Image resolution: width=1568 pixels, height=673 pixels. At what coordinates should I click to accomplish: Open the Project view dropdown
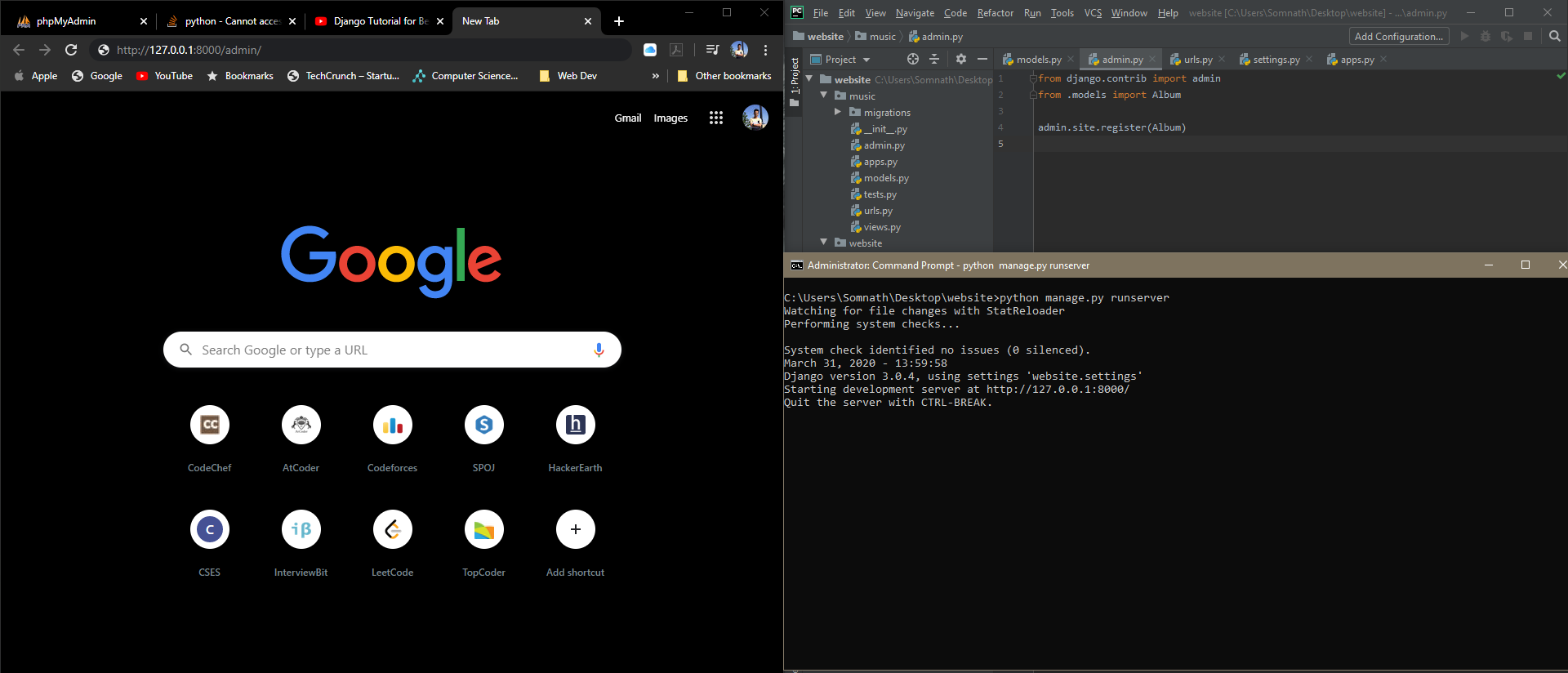pyautogui.click(x=840, y=60)
